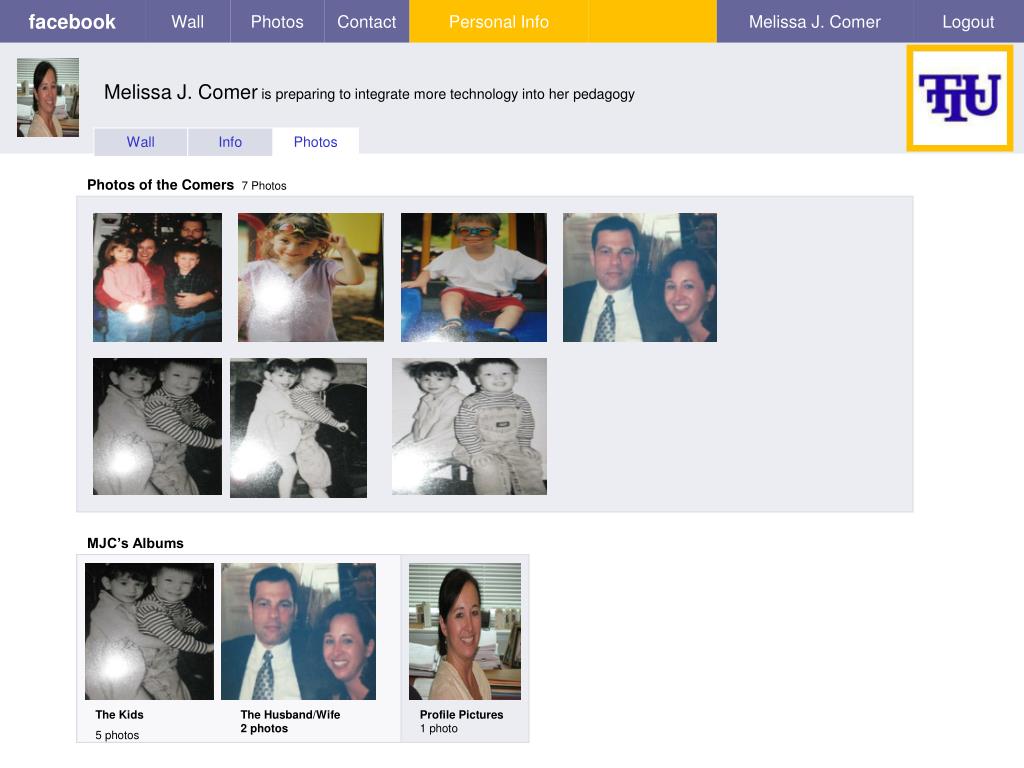Log out using the Logout link
1024x768 pixels.
click(x=968, y=22)
